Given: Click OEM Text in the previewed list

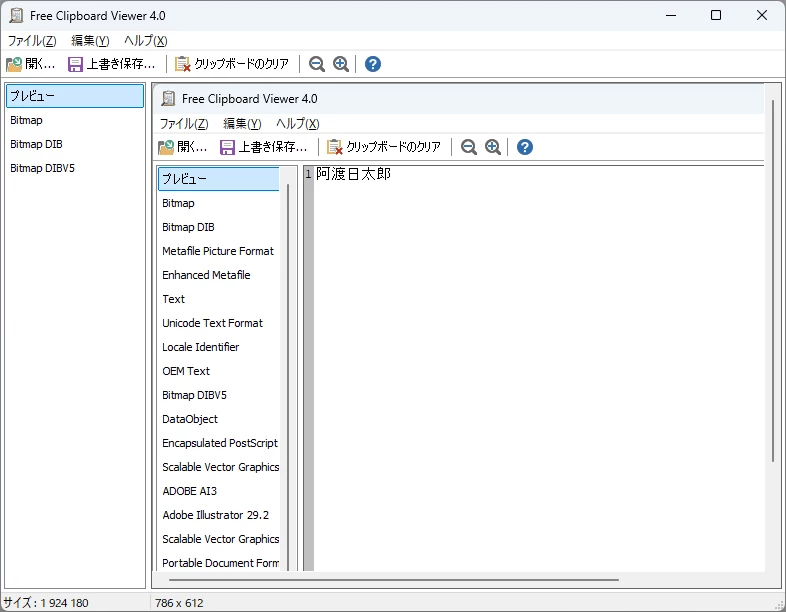Looking at the screenshot, I should coord(186,371).
